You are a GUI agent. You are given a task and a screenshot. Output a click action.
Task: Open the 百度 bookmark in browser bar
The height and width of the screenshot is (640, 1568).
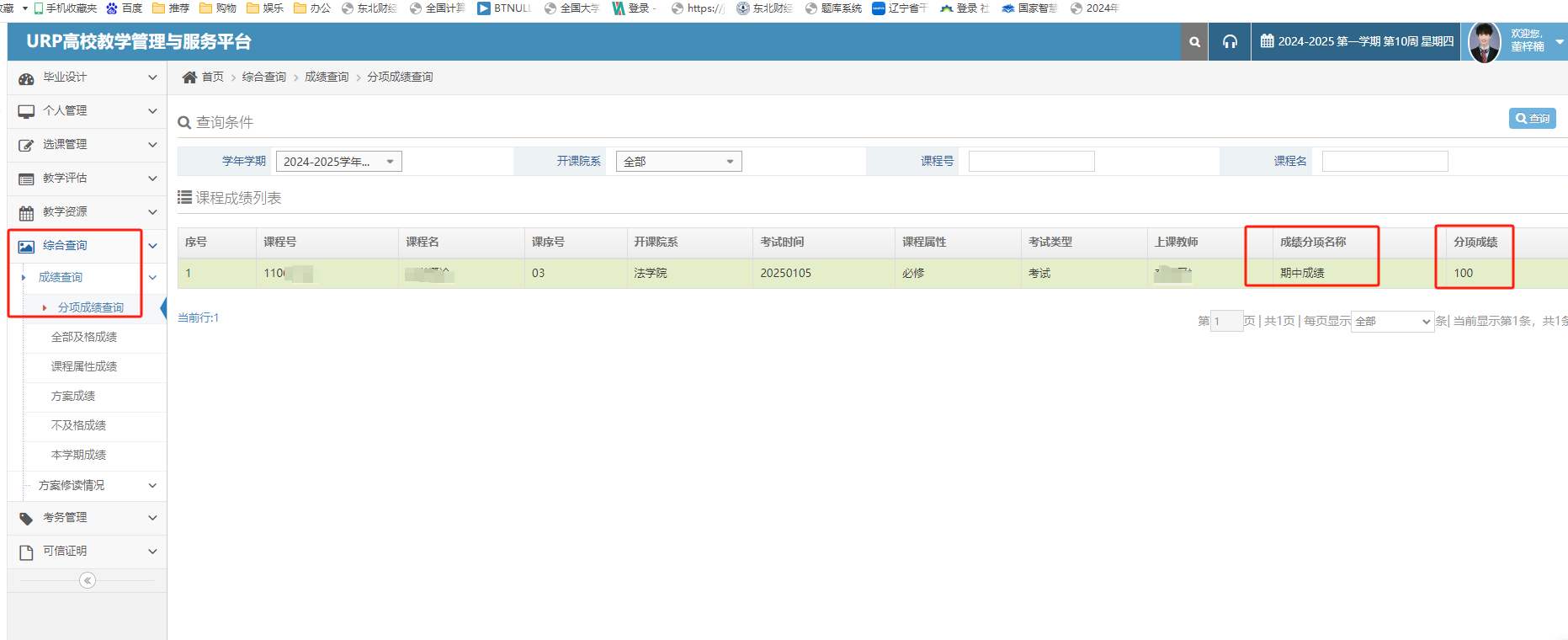(x=125, y=8)
